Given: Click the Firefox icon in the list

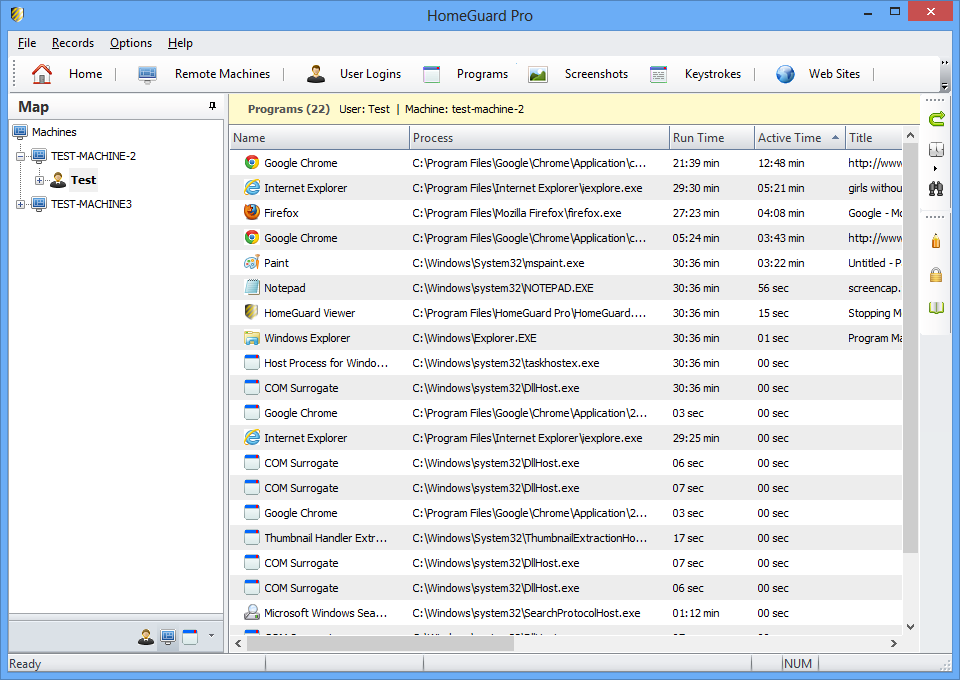Looking at the screenshot, I should 251,212.
